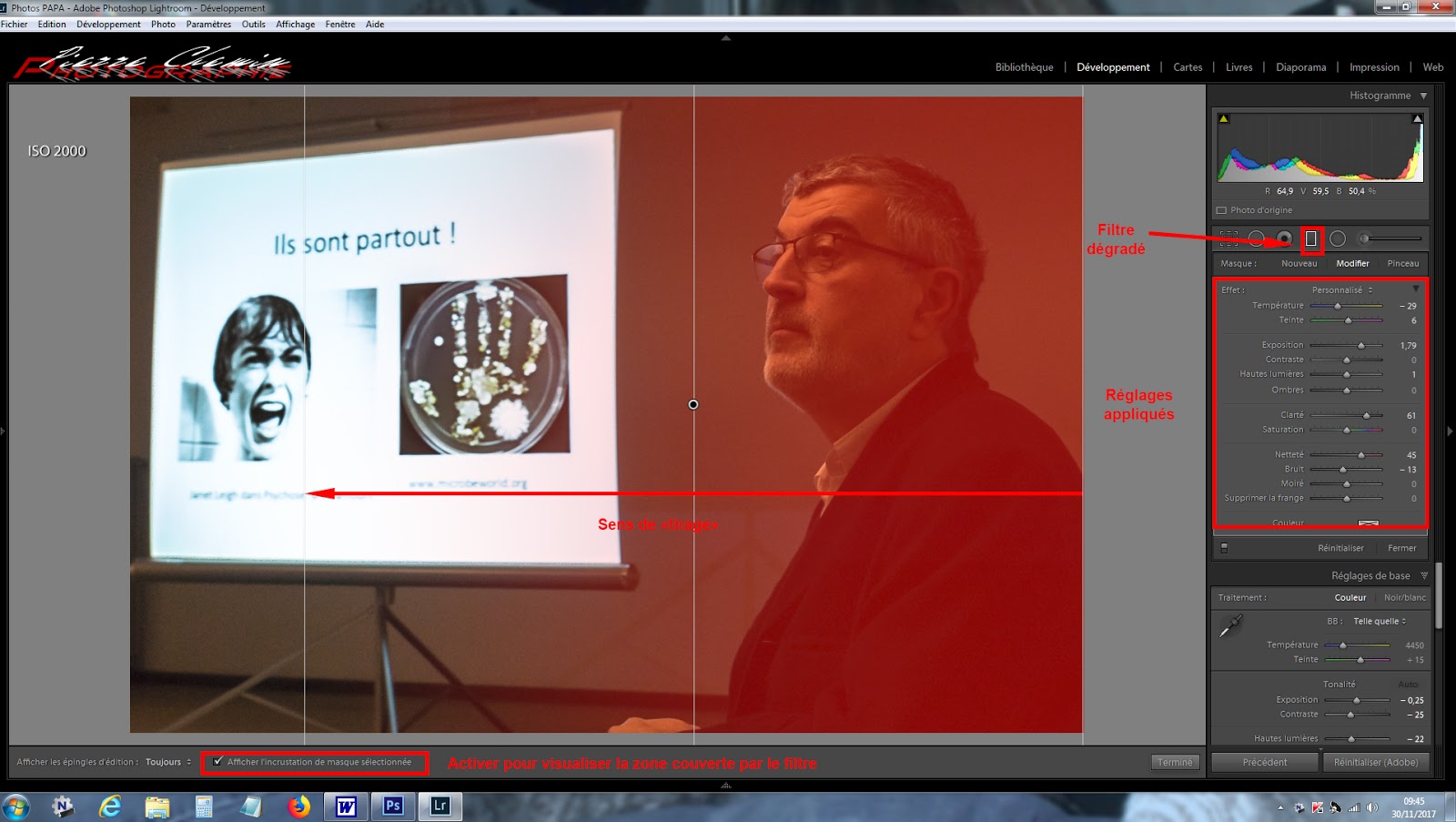Open Windows Explorer from the taskbar
Viewport: 1456px width, 822px height.
tap(157, 807)
